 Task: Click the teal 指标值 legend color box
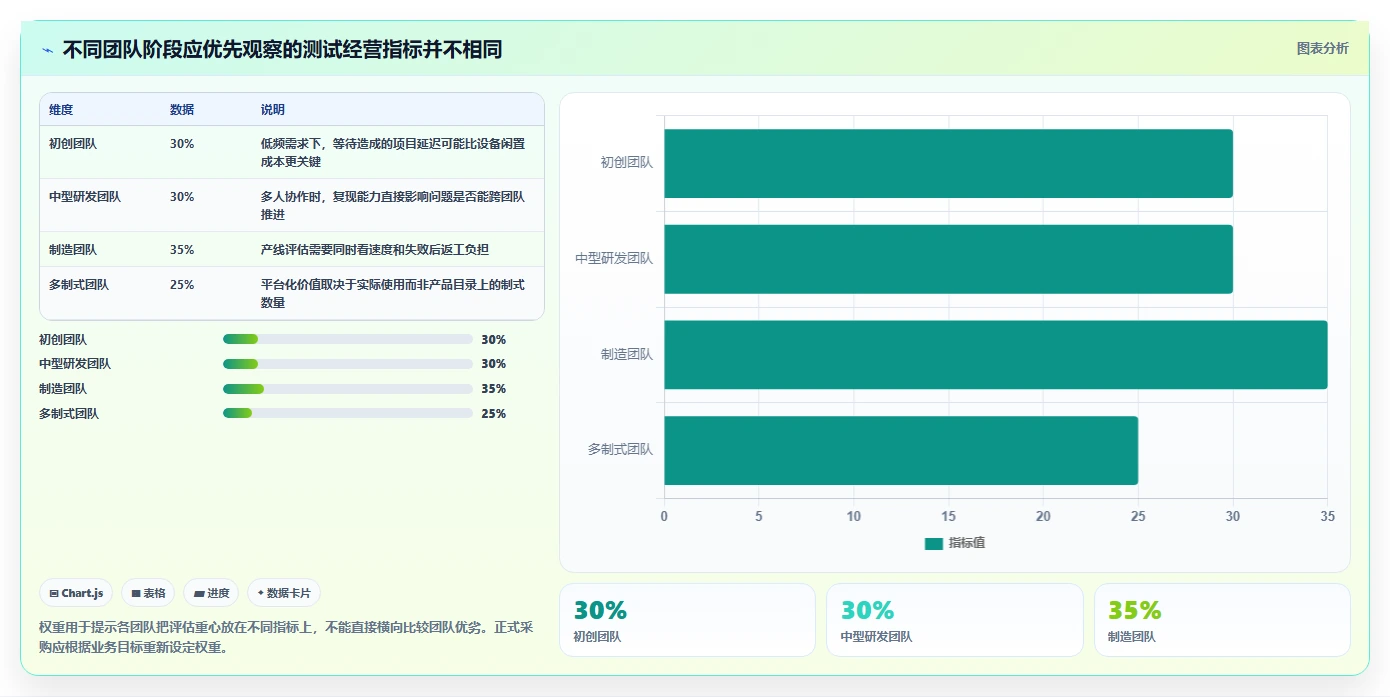(934, 543)
